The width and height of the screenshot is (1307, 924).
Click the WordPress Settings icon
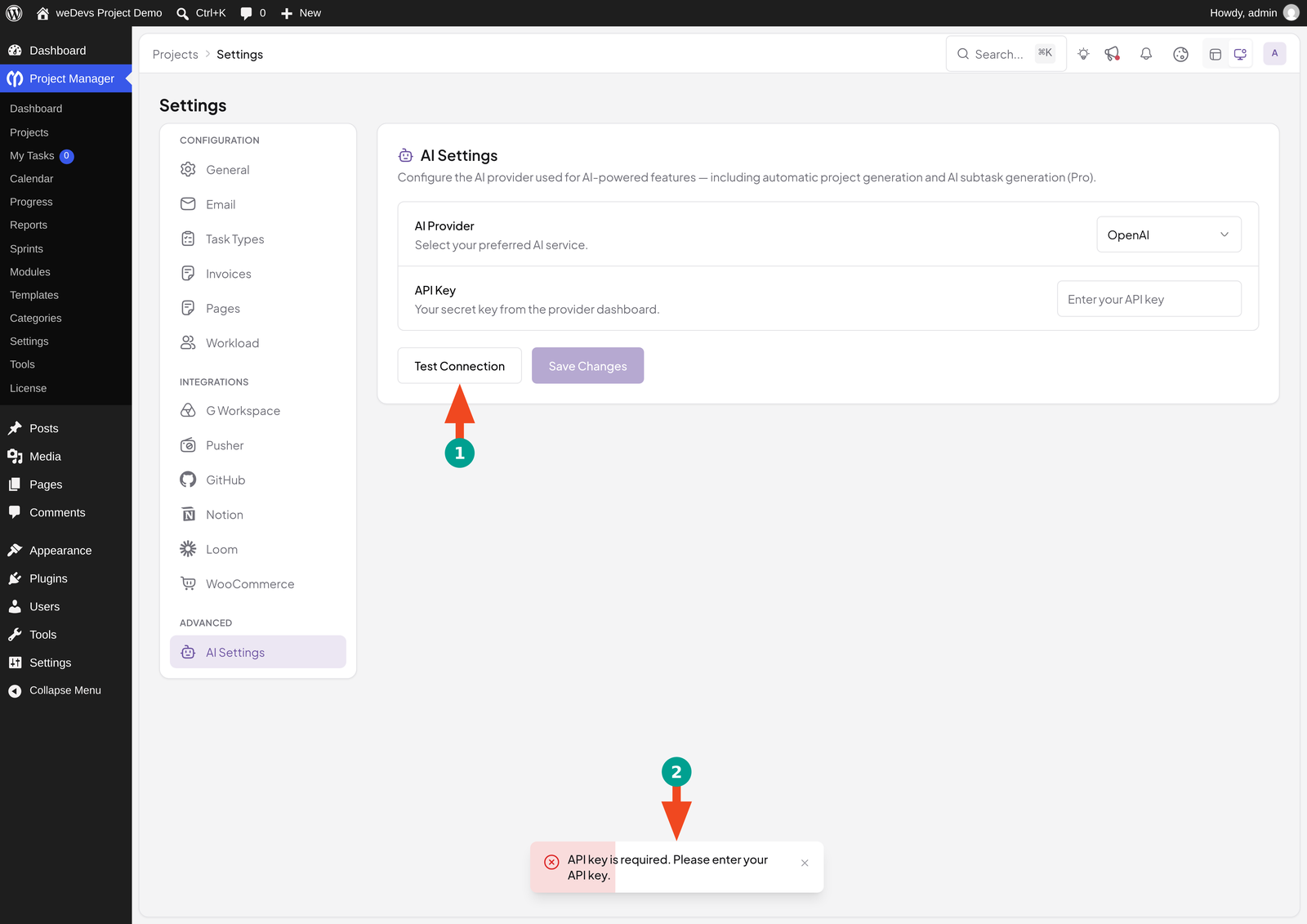(x=15, y=663)
